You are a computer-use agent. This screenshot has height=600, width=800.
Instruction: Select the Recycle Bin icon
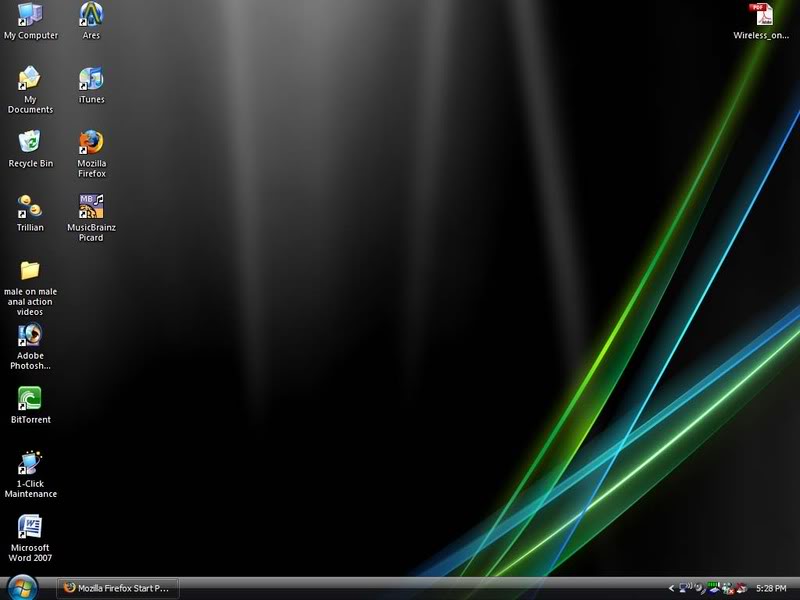click(x=30, y=143)
